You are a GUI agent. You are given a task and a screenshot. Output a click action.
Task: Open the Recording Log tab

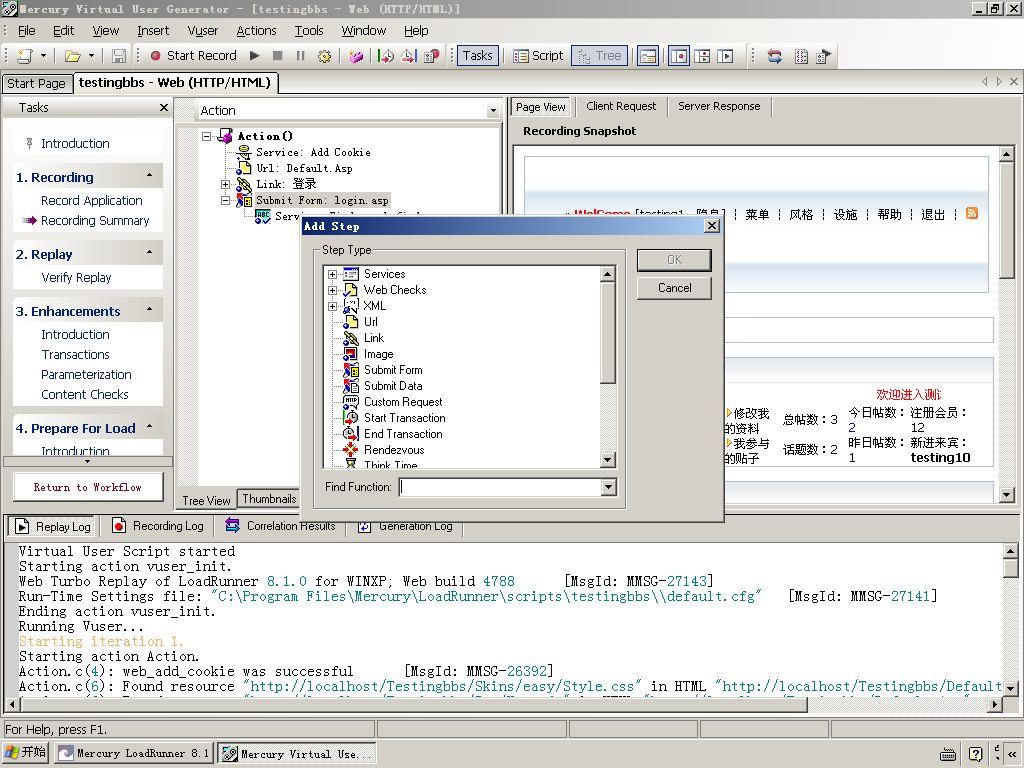pos(157,526)
